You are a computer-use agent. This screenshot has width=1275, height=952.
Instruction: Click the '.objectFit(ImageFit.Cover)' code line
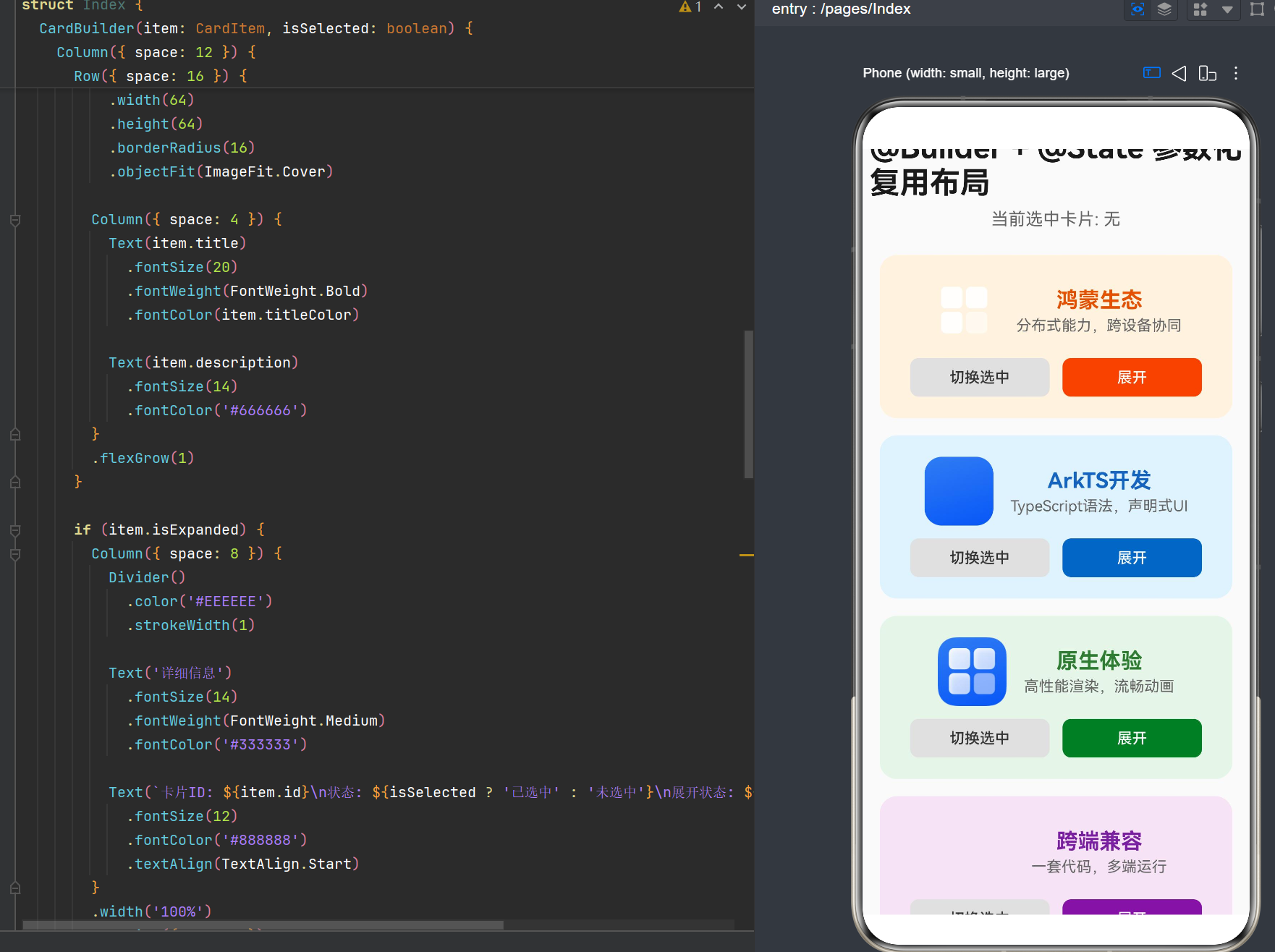(x=221, y=171)
